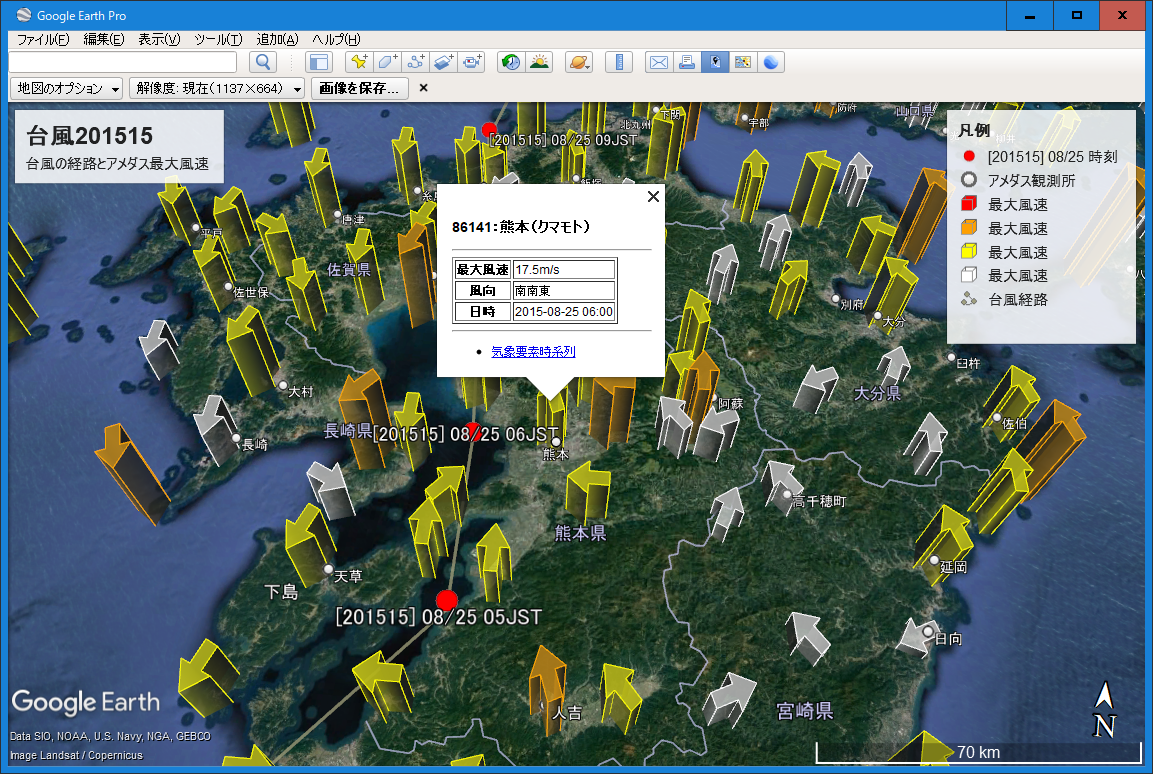Show historical imagery clock icon

click(x=511, y=62)
